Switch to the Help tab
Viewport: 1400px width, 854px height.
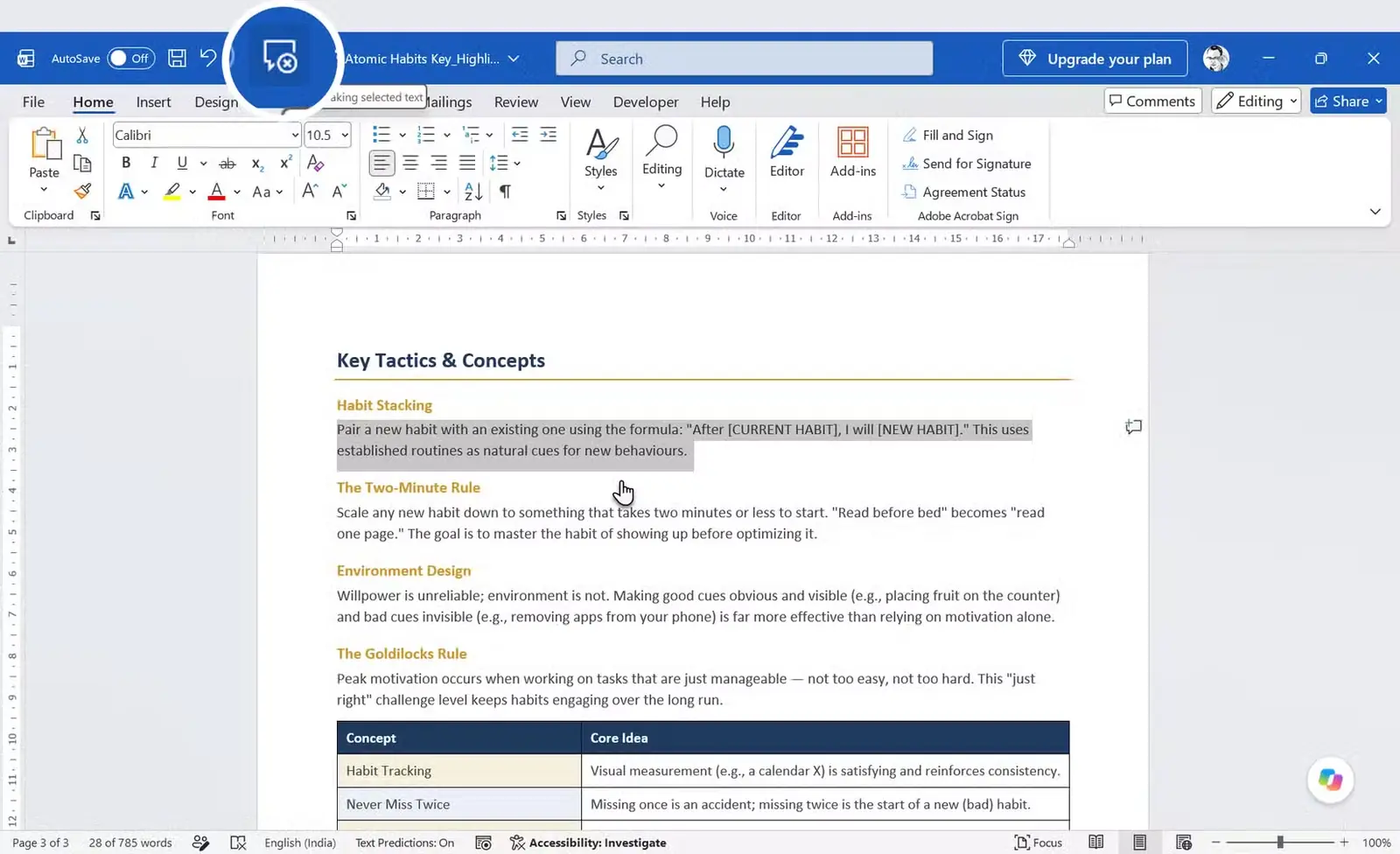[715, 101]
